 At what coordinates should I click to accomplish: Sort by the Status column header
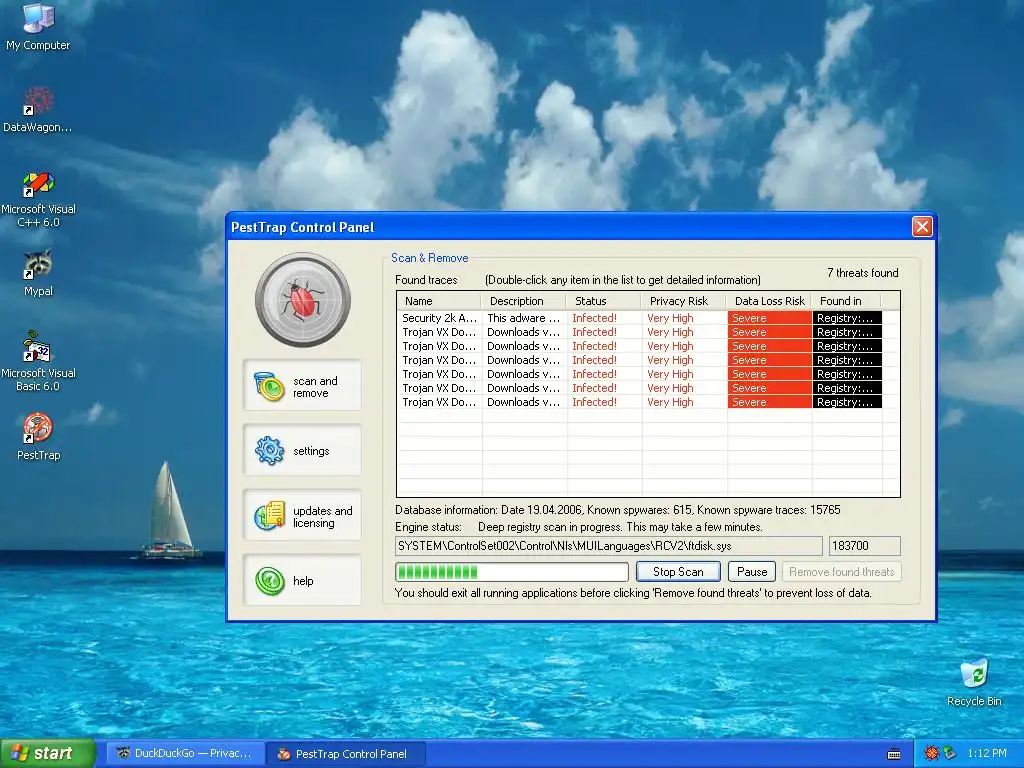(x=603, y=300)
